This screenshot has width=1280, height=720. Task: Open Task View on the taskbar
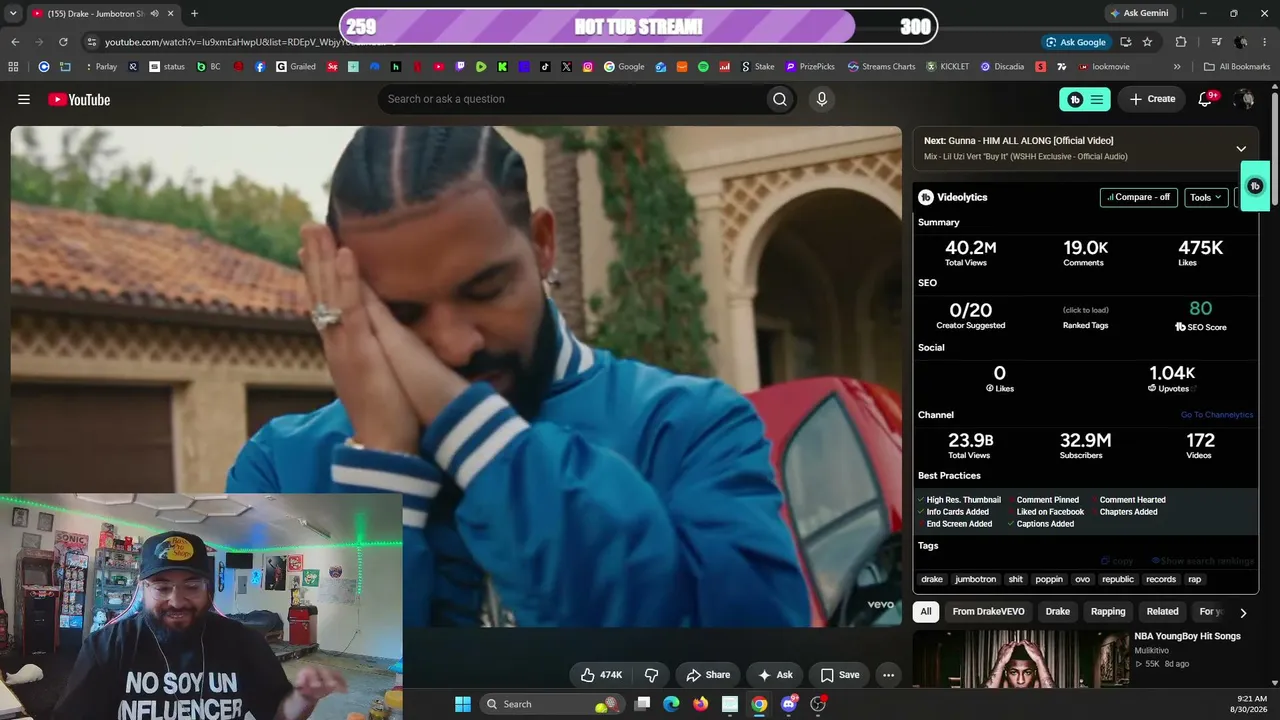coord(643,704)
